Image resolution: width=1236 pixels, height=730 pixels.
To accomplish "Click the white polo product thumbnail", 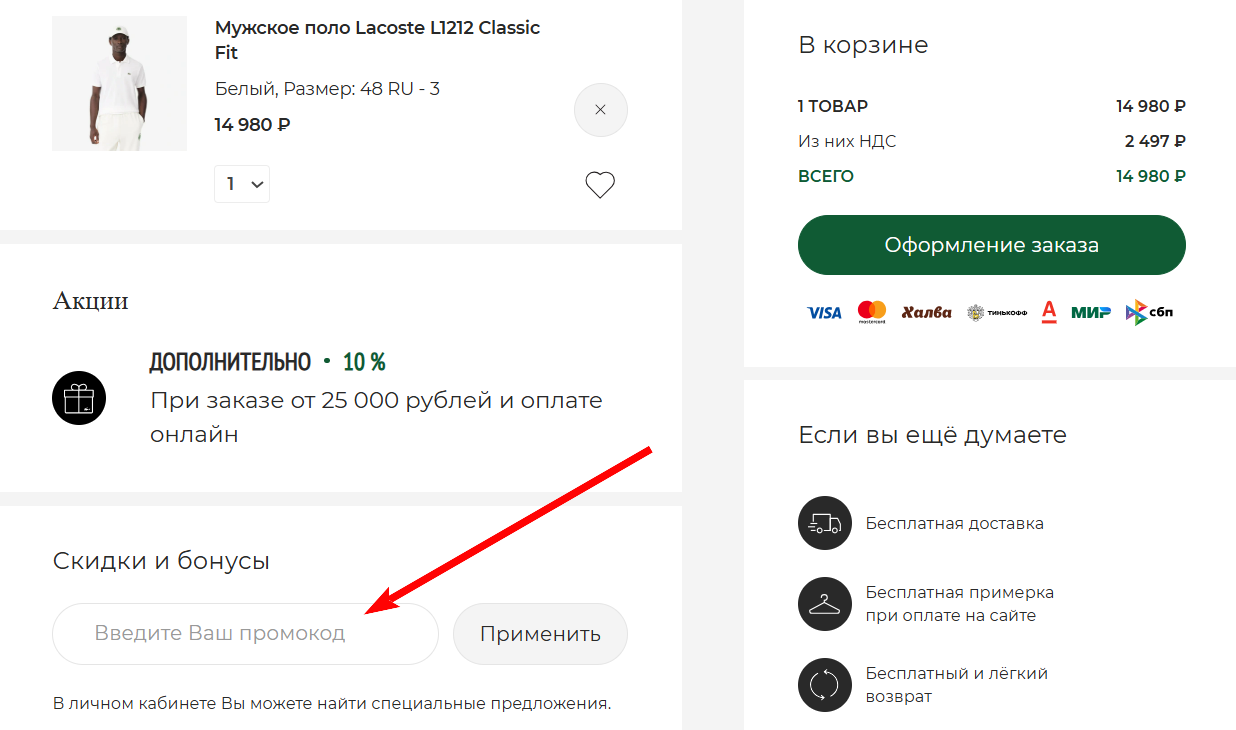I will [119, 83].
